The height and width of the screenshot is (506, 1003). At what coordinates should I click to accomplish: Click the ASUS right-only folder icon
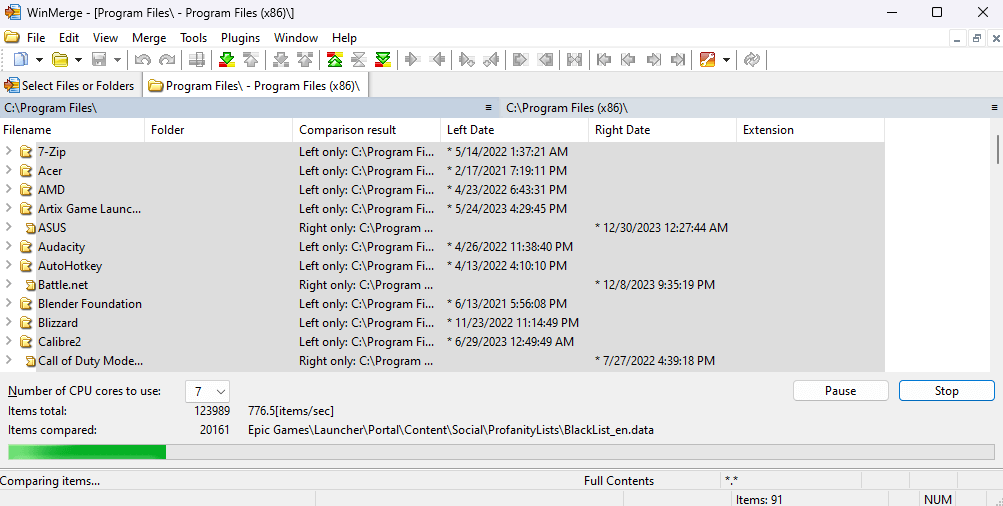[x=30, y=228]
